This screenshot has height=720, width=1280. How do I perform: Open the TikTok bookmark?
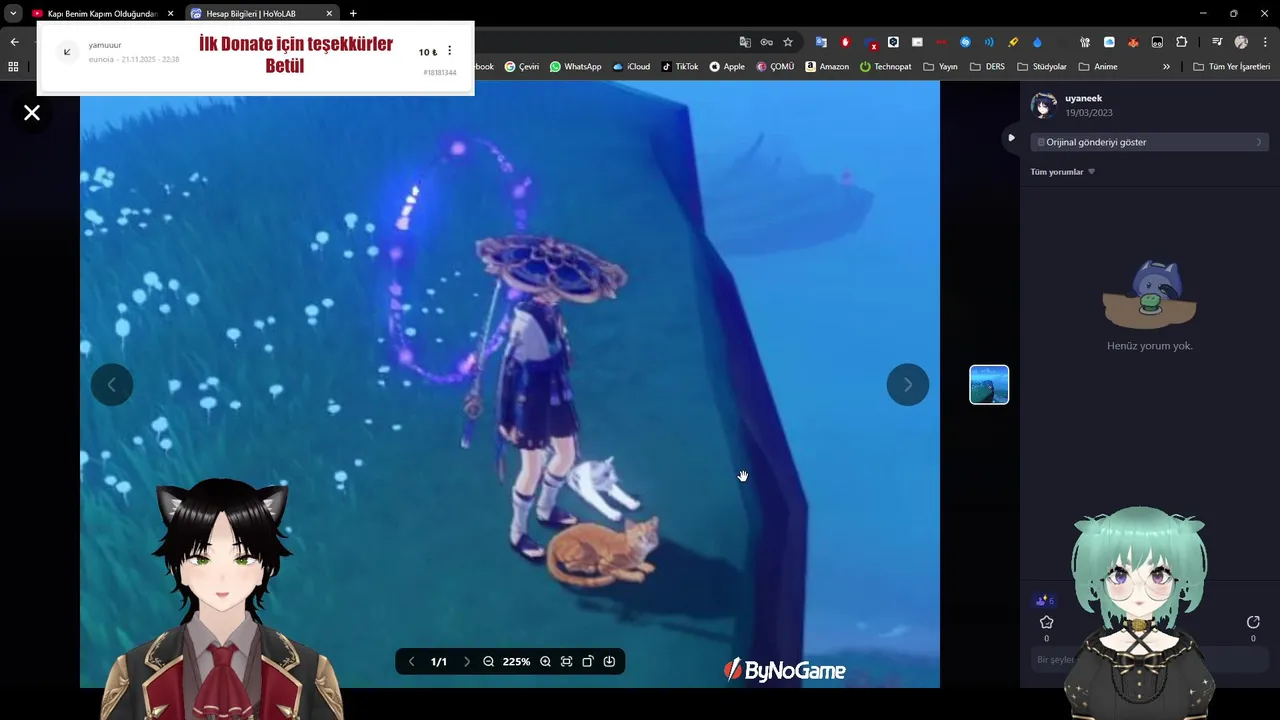[680, 67]
